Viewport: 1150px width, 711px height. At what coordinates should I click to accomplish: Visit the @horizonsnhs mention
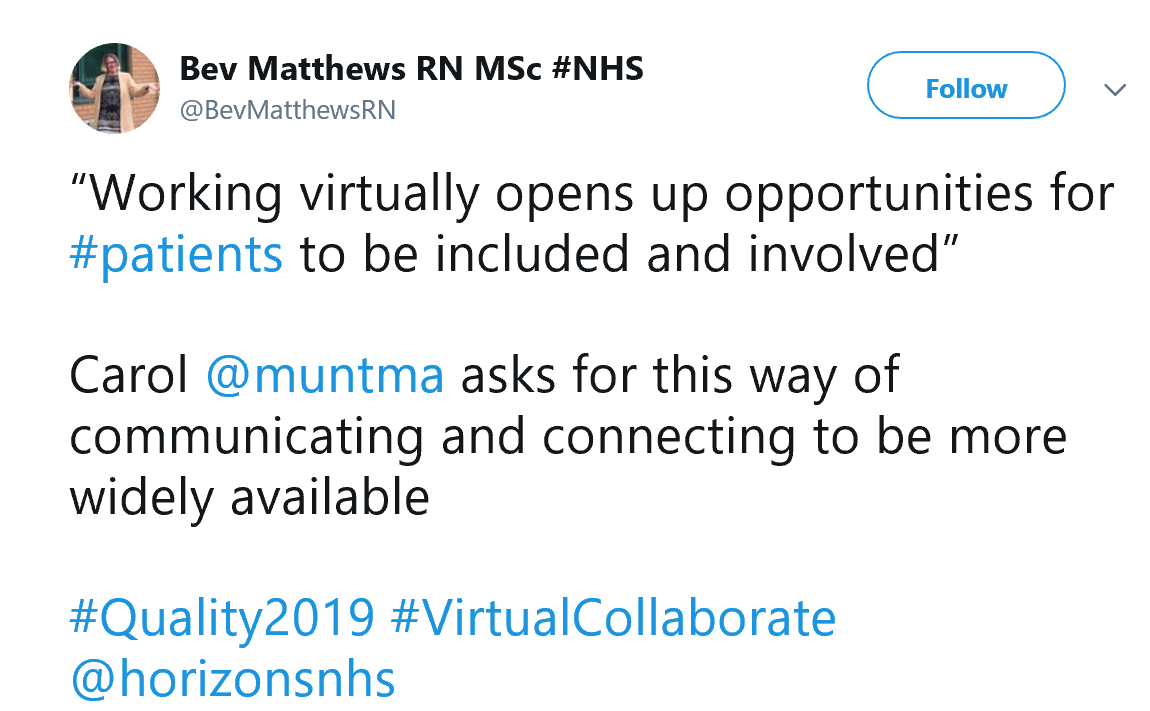232,679
